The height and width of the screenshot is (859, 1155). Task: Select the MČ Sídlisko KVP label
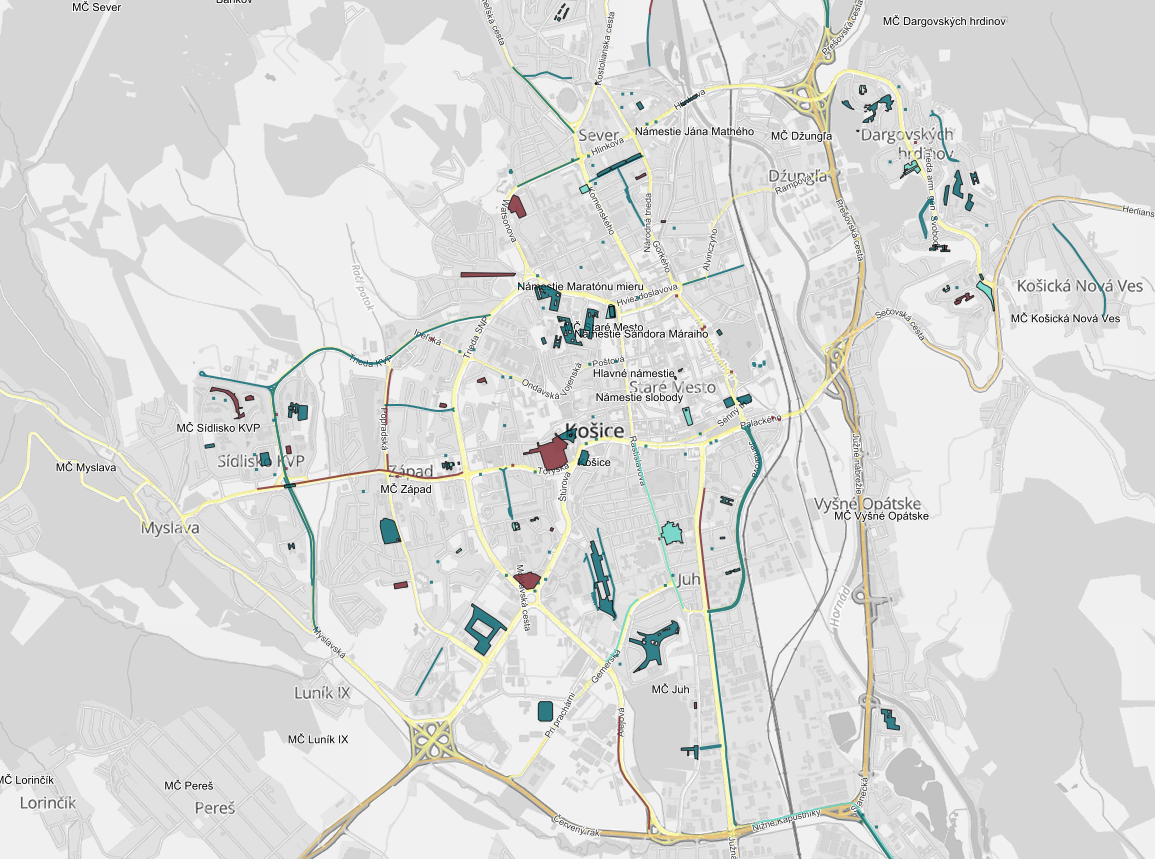click(x=218, y=428)
